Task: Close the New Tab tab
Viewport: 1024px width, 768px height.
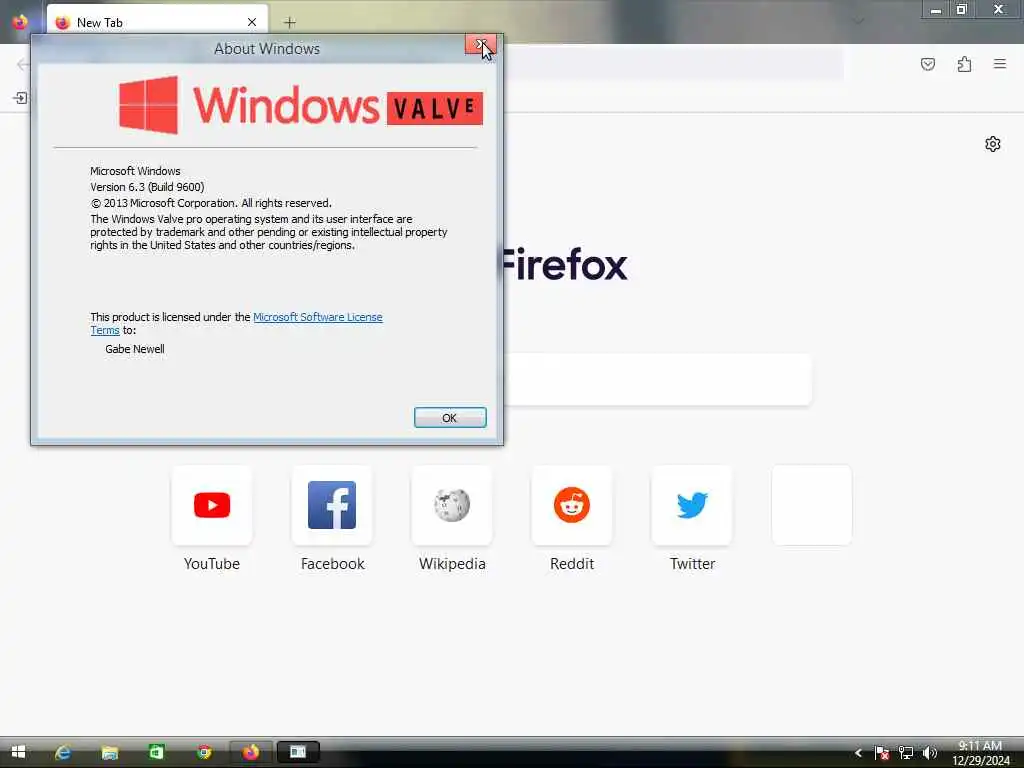Action: (x=252, y=22)
